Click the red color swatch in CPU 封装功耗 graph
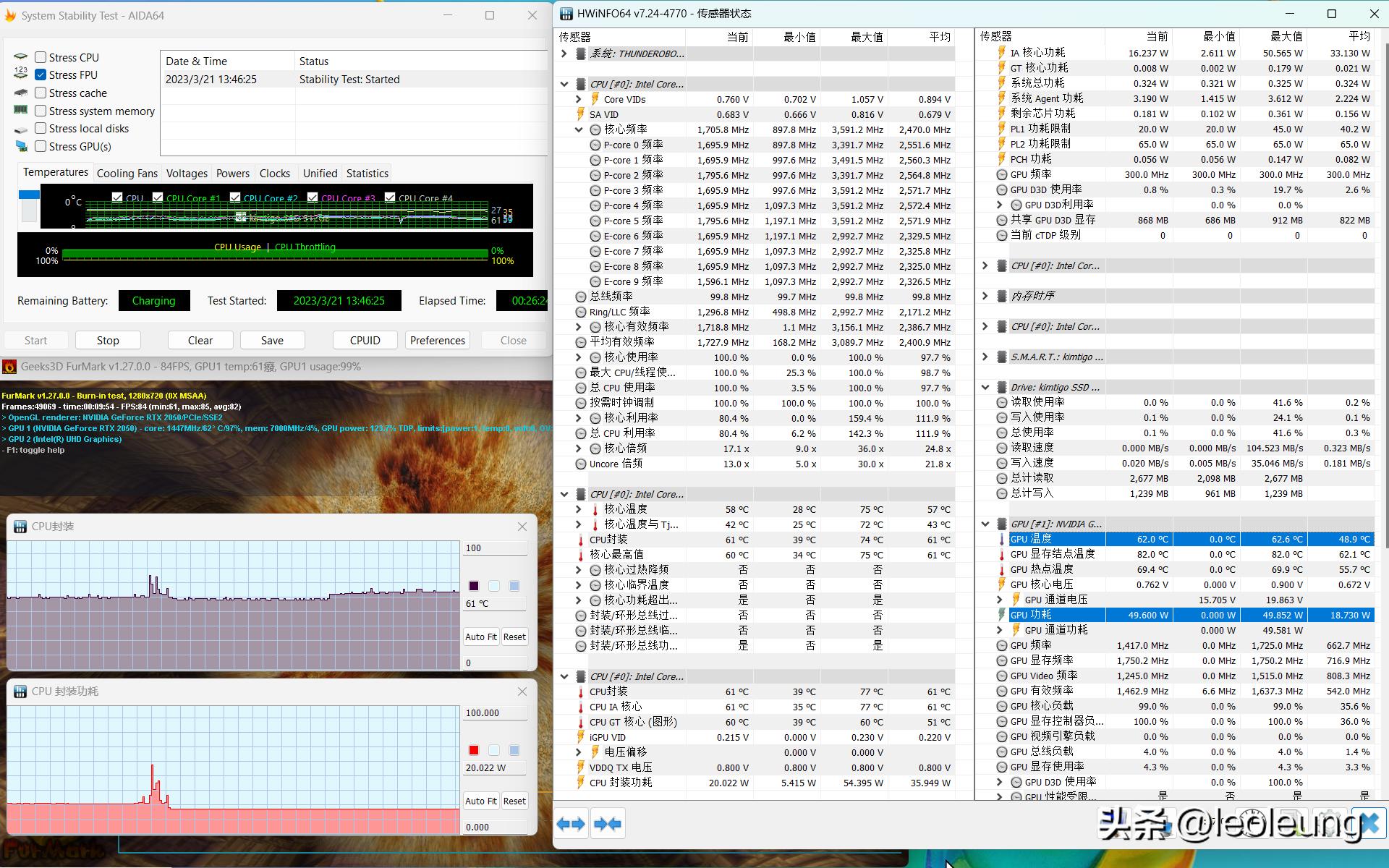The width and height of the screenshot is (1389, 868). (474, 750)
